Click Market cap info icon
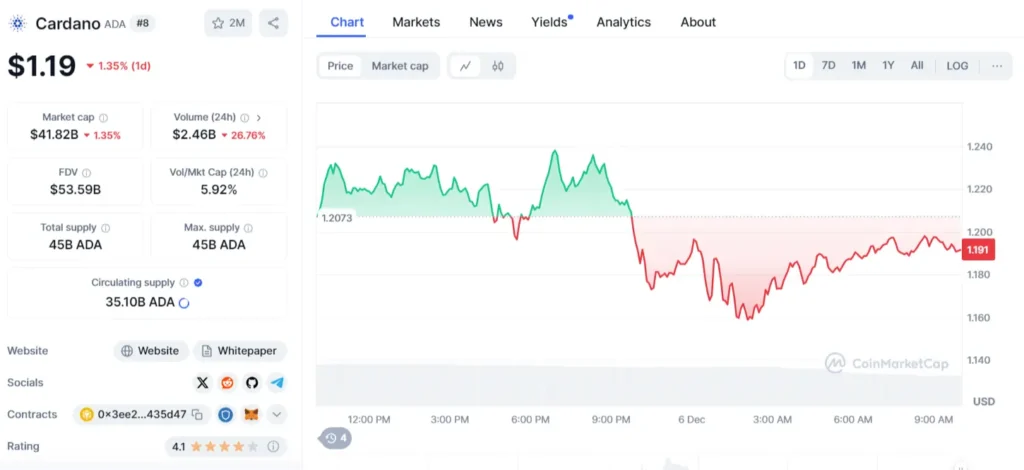The height and width of the screenshot is (470, 1024). (x=103, y=118)
